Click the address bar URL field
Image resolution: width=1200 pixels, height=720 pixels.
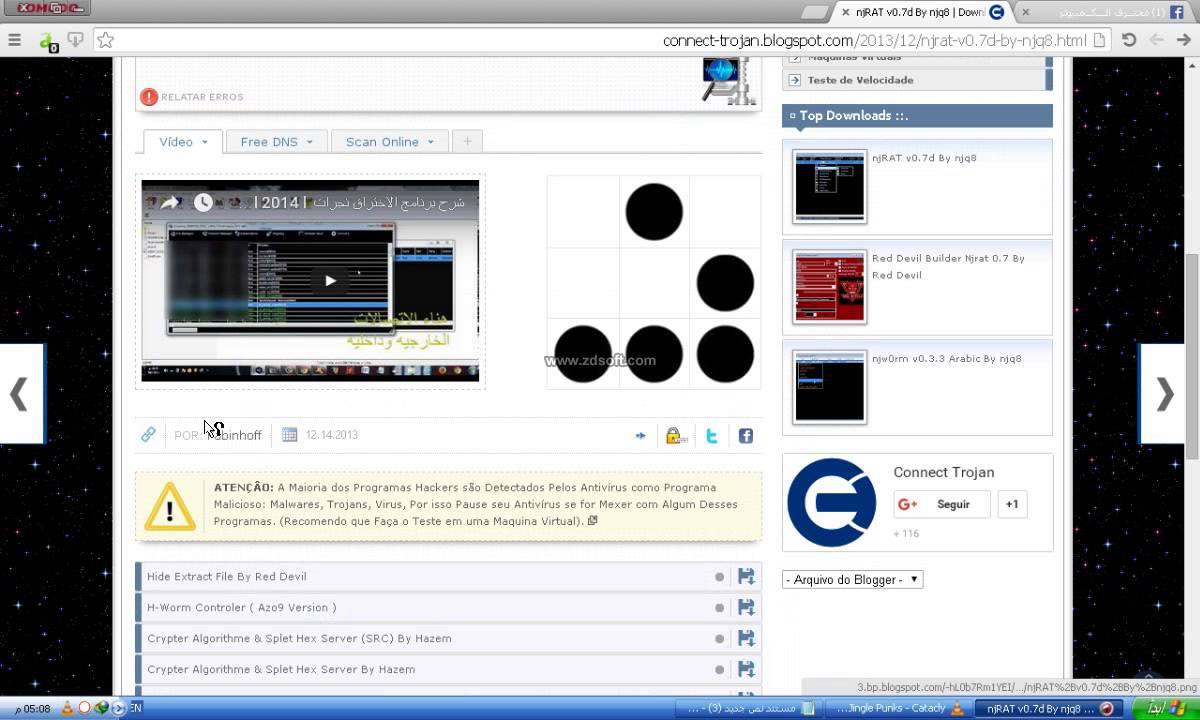(x=600, y=40)
